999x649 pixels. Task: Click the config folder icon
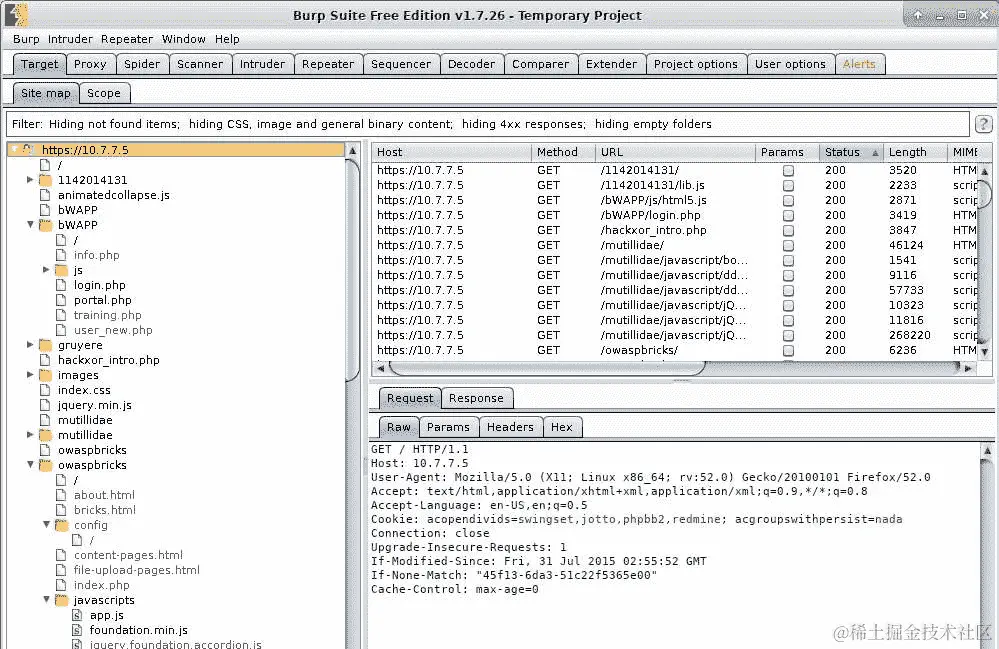(x=61, y=525)
